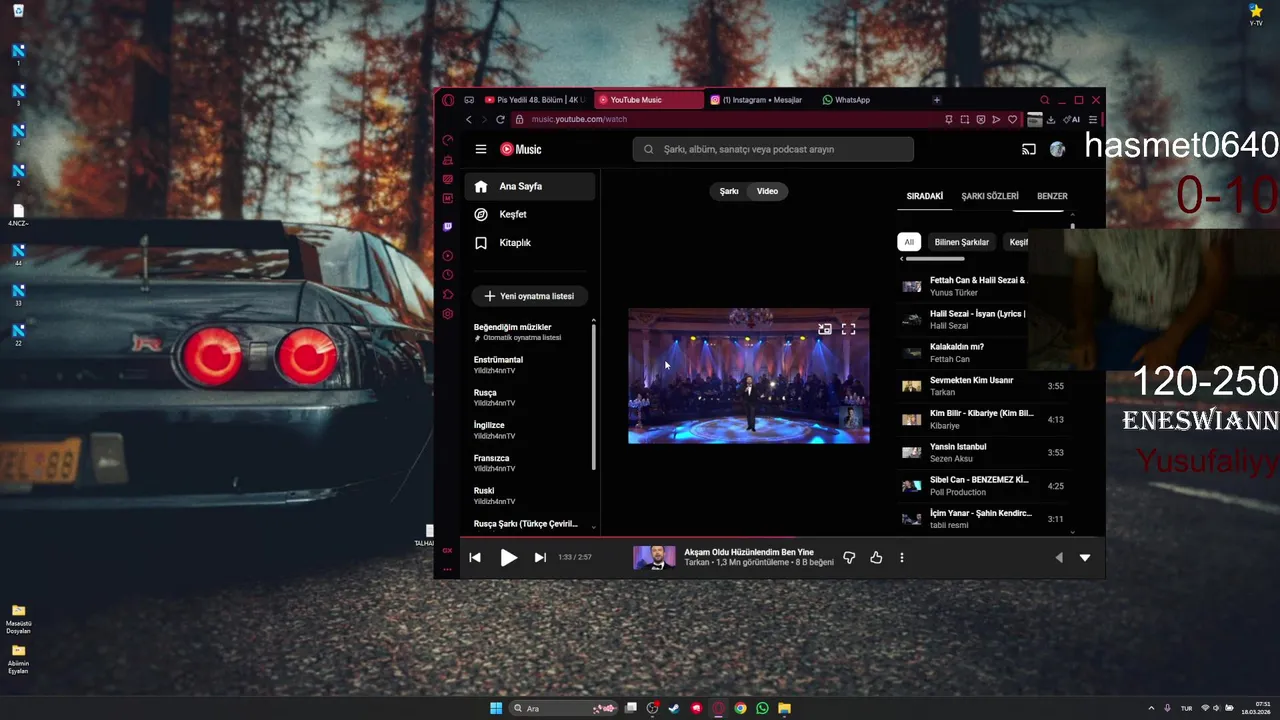Open the Twitch sidebar icon
Image resolution: width=1280 pixels, height=720 pixels.
[x=448, y=227]
